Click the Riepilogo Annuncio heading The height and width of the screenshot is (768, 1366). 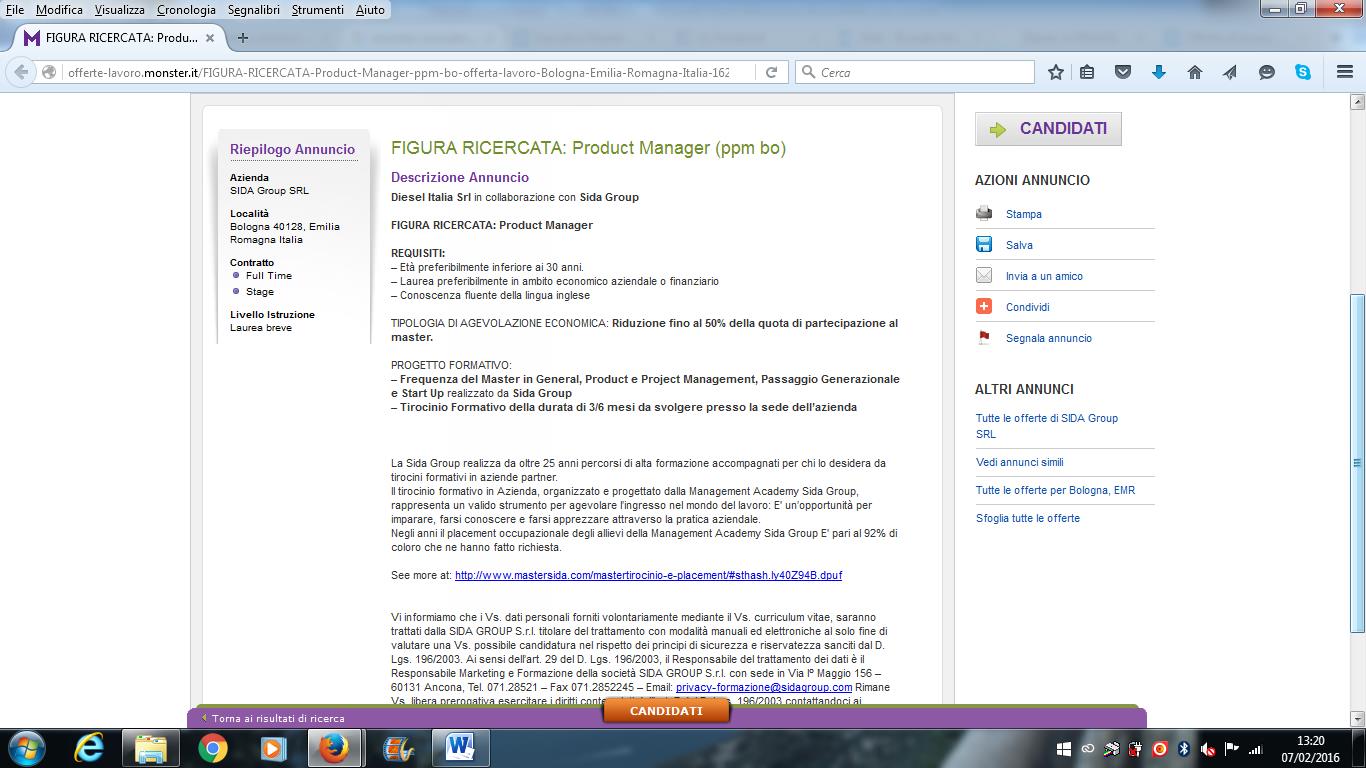(x=292, y=149)
